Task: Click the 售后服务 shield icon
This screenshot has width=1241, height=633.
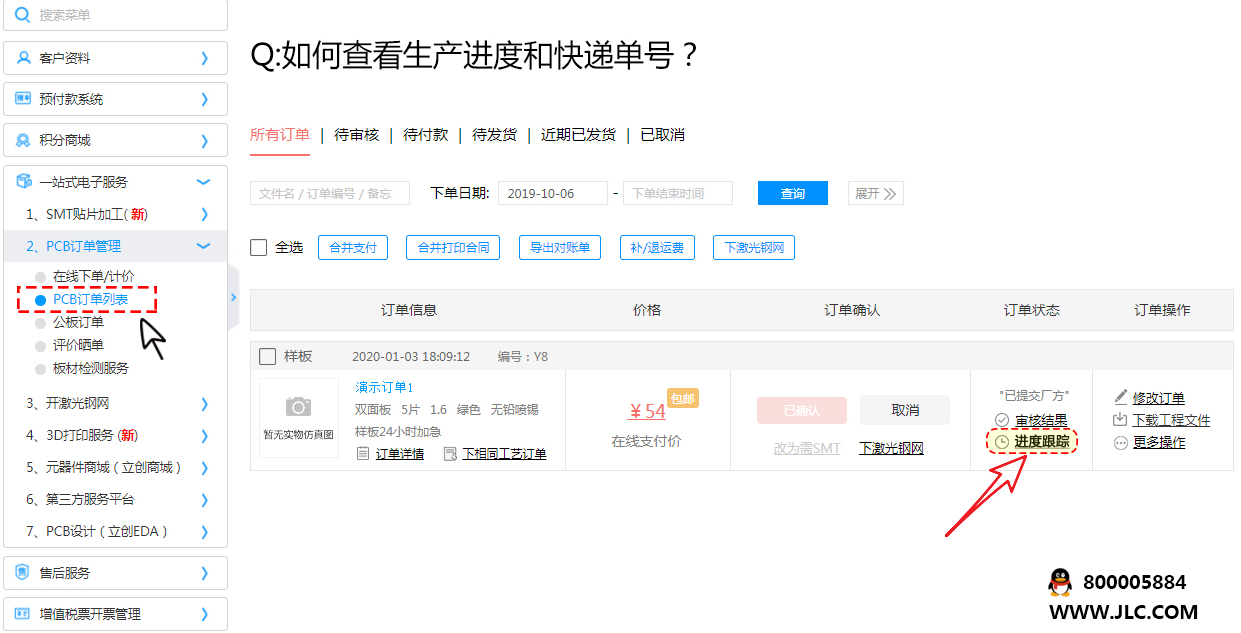Action: (23, 573)
